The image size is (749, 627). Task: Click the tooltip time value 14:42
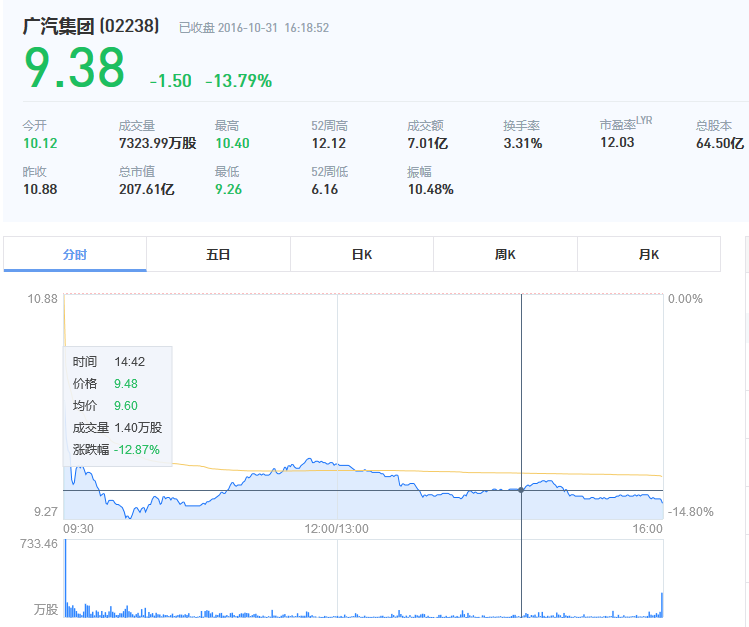click(x=129, y=361)
